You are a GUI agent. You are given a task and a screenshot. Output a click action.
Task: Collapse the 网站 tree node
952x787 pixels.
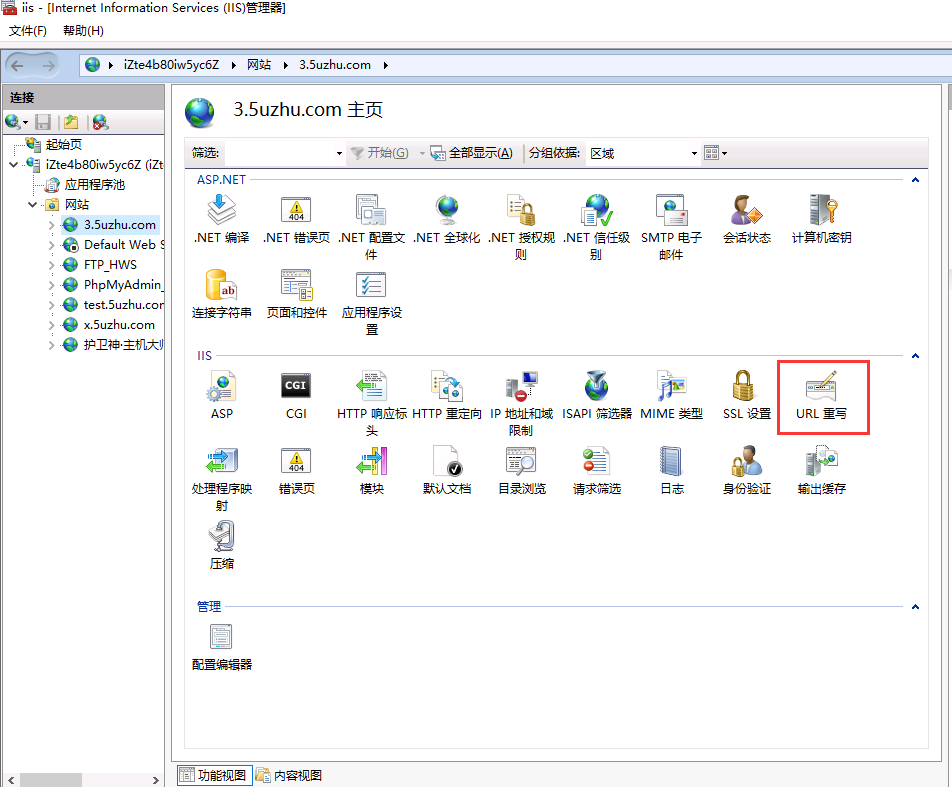[x=34, y=205]
